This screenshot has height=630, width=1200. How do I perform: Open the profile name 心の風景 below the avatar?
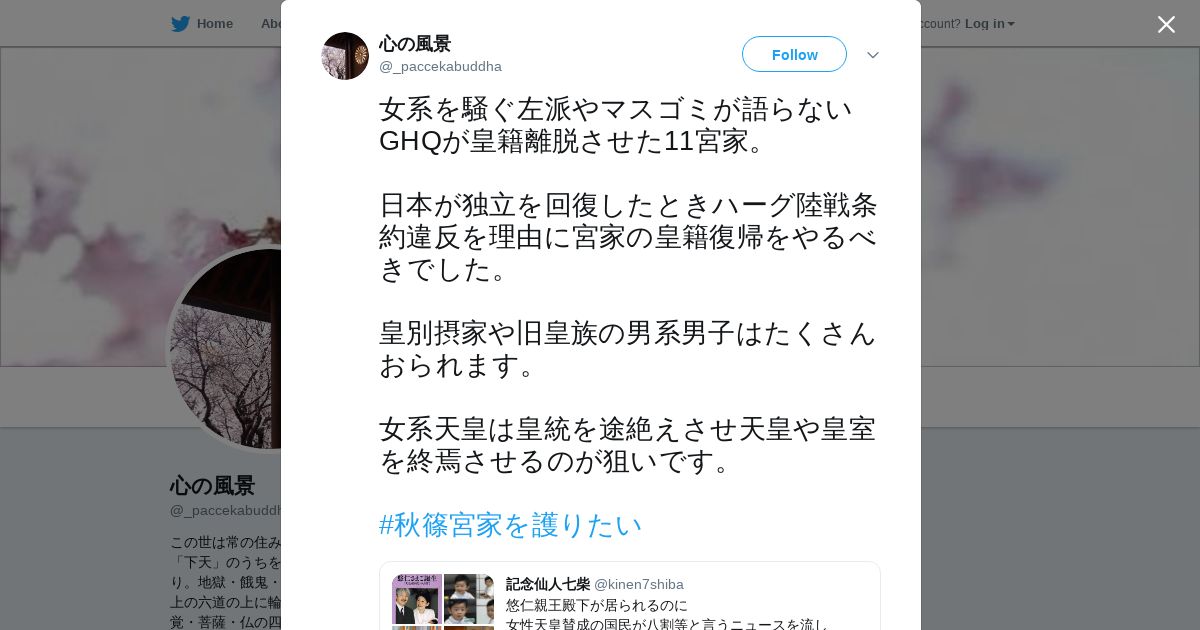click(x=212, y=486)
